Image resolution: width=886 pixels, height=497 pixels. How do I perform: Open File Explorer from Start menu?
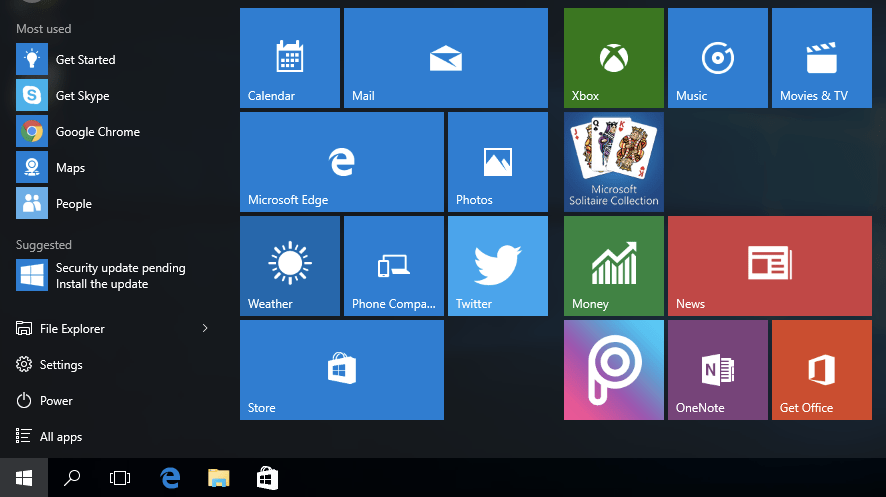coord(60,329)
